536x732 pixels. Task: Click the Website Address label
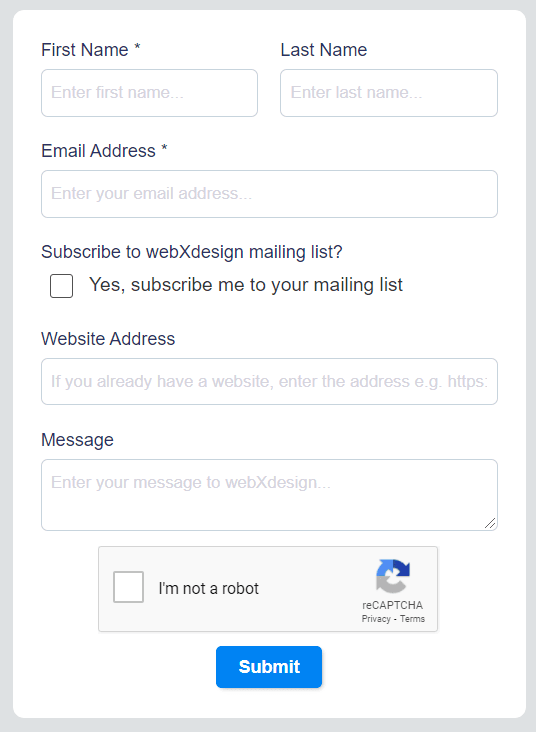[x=108, y=339]
